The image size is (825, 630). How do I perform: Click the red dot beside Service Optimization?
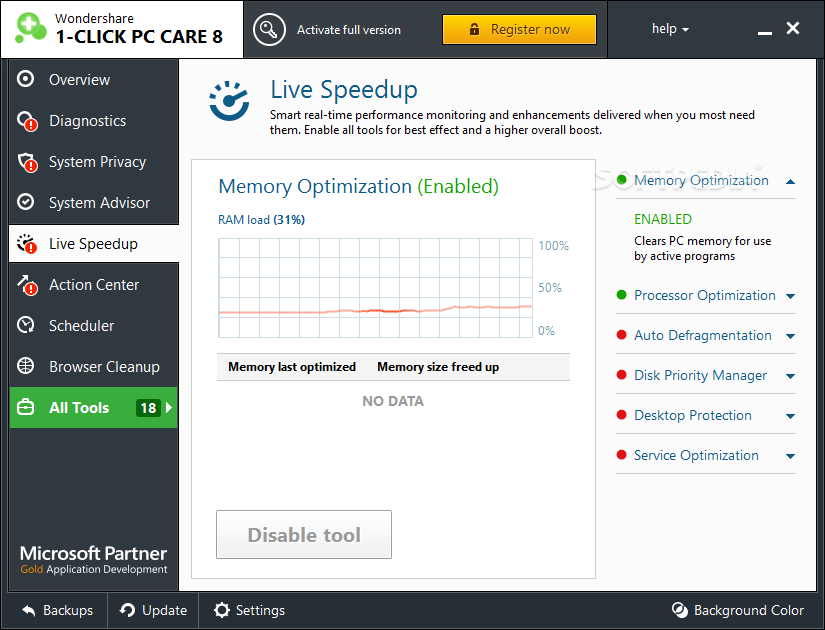[621, 455]
